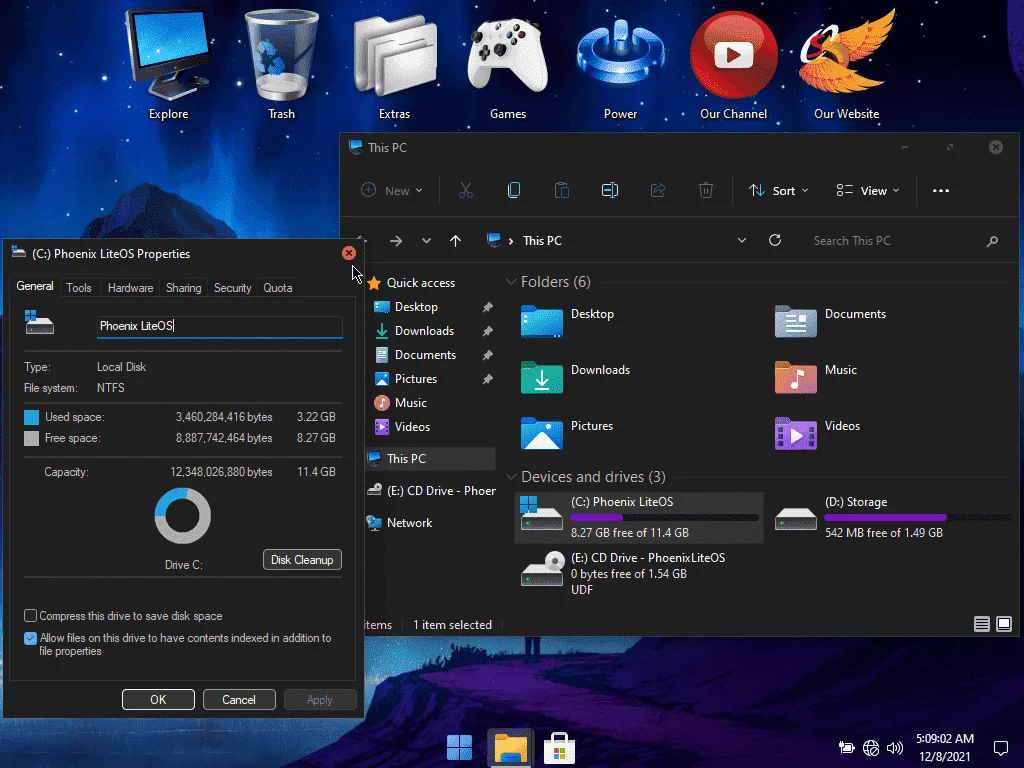Switch to the Sharing tab

(x=184, y=288)
